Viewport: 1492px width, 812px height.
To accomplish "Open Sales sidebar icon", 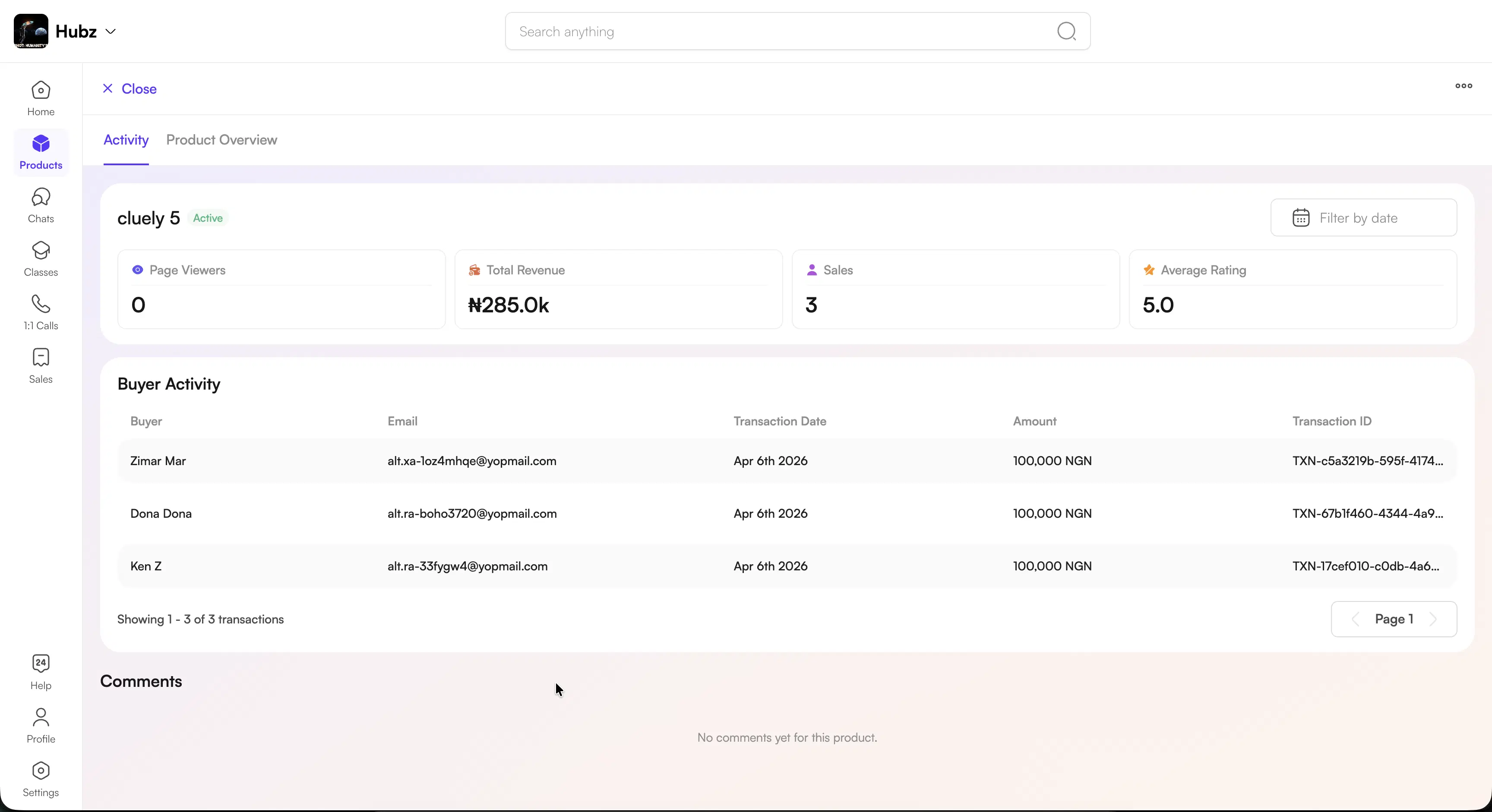I will [41, 358].
